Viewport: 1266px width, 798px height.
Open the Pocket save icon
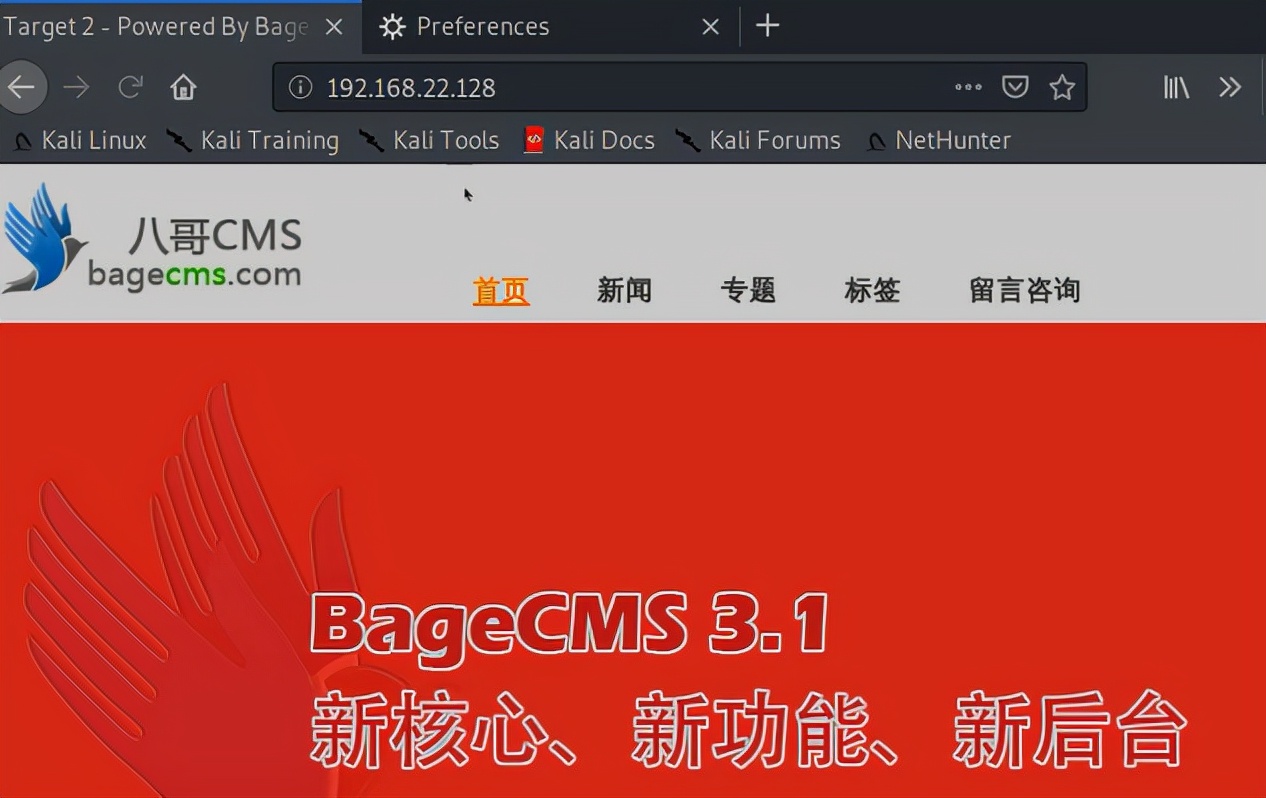[1015, 87]
